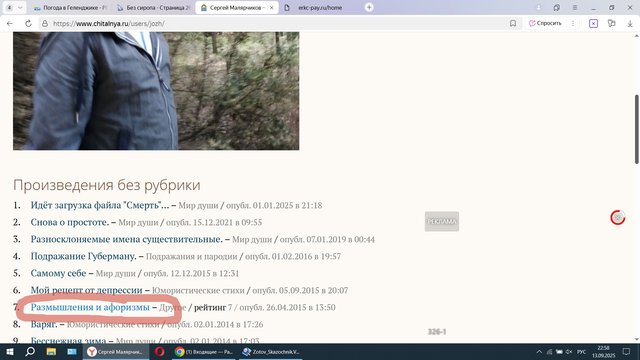Click the author's forest photo

click(156, 91)
